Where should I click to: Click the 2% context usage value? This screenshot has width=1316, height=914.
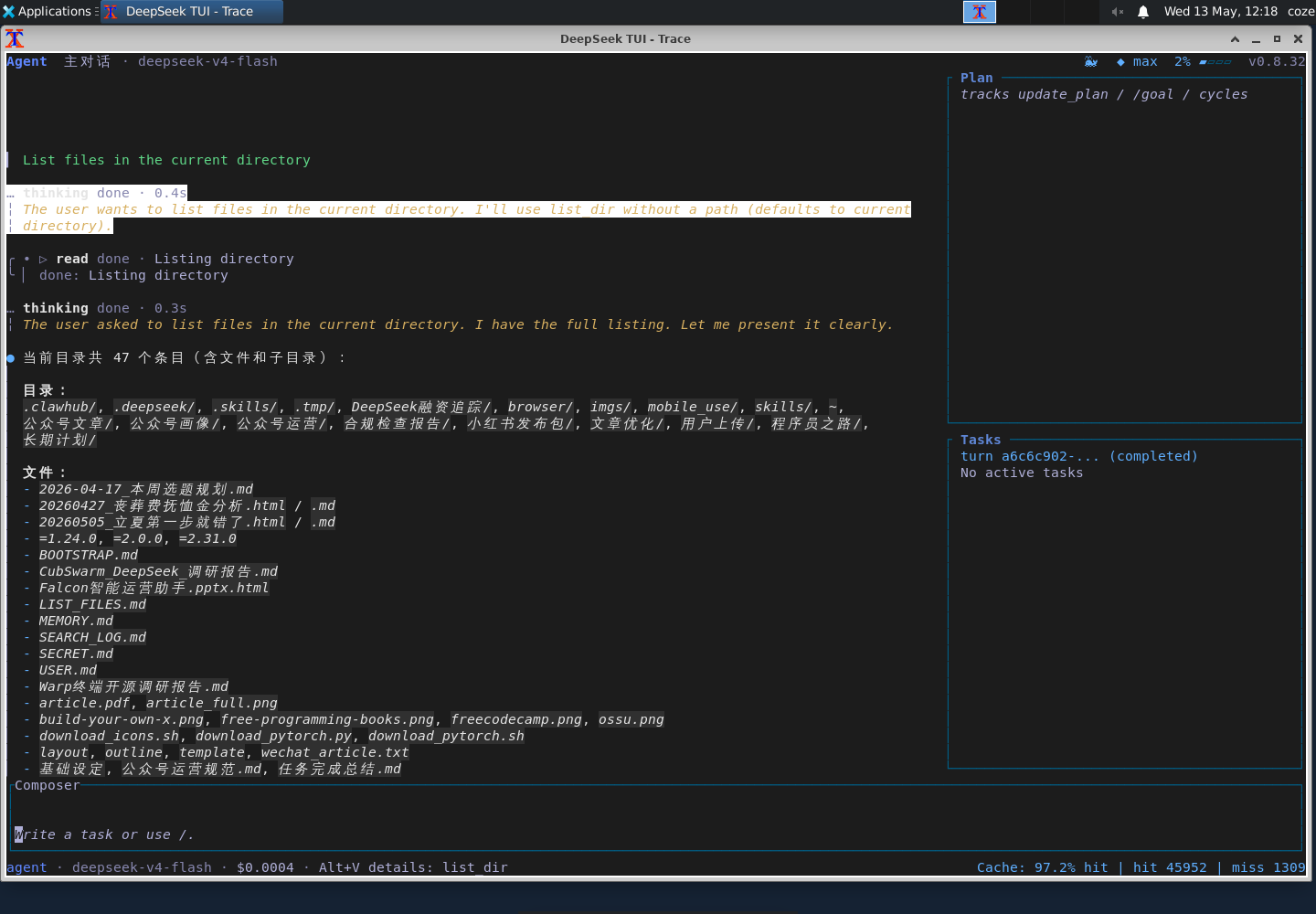(1183, 61)
